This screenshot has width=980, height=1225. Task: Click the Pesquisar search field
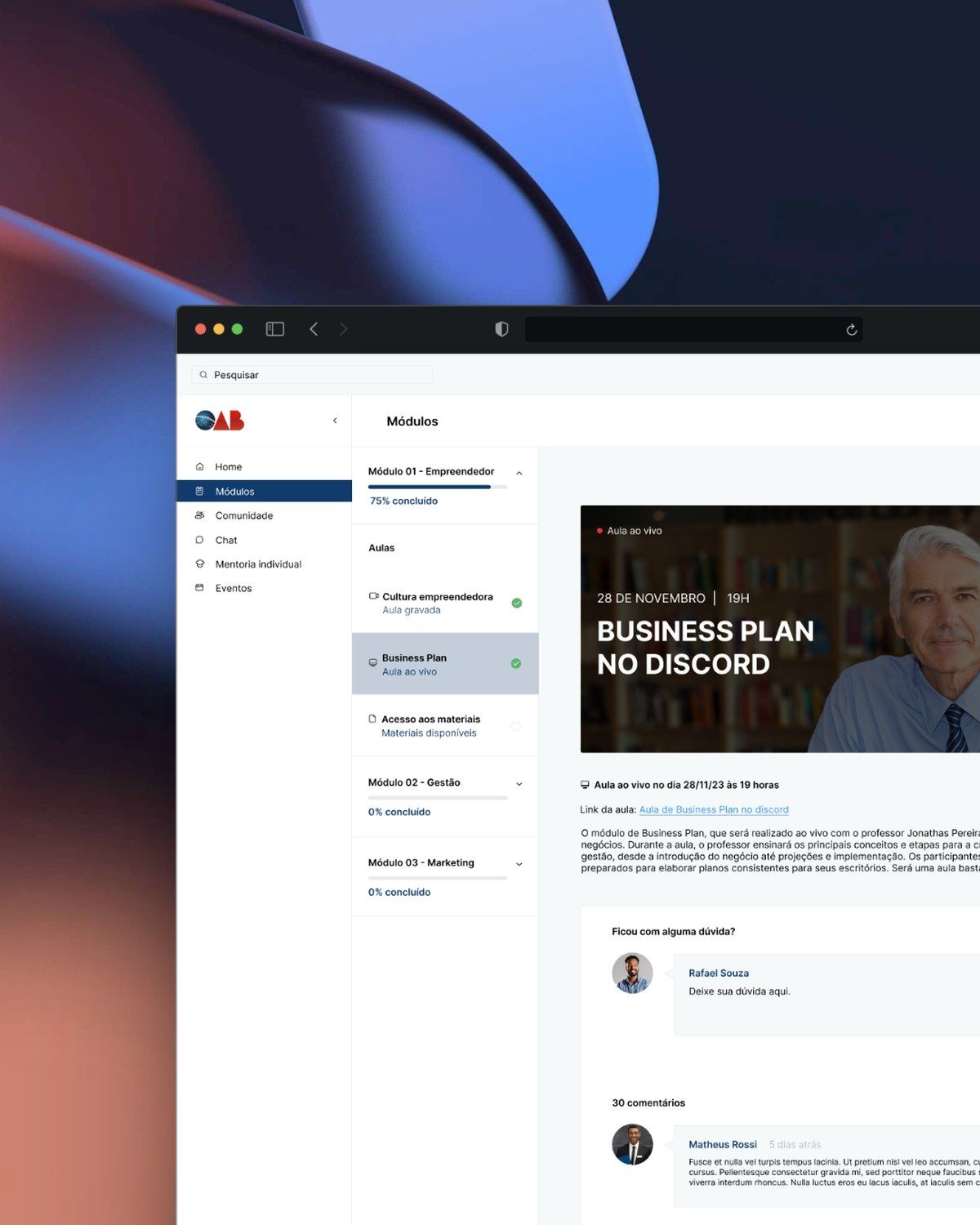pos(312,375)
